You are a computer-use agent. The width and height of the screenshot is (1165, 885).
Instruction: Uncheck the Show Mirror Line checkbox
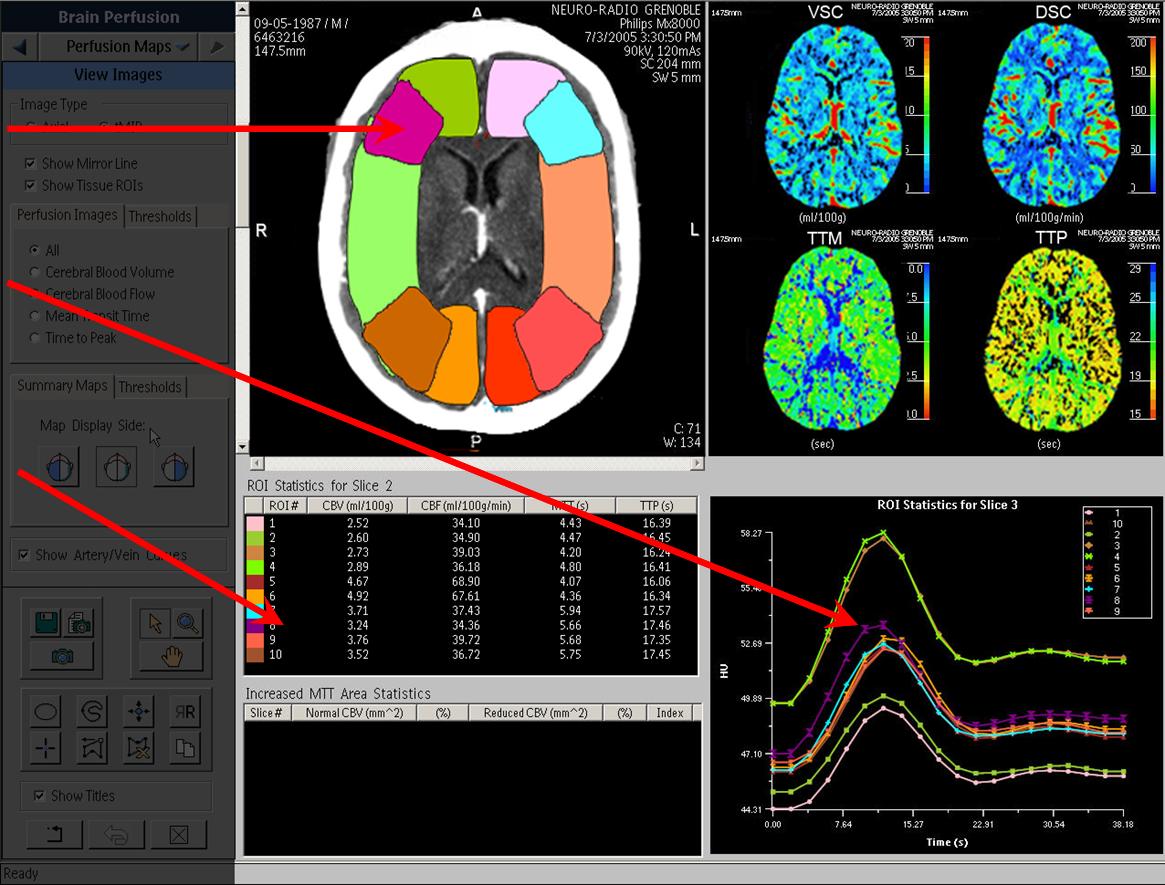click(31, 164)
